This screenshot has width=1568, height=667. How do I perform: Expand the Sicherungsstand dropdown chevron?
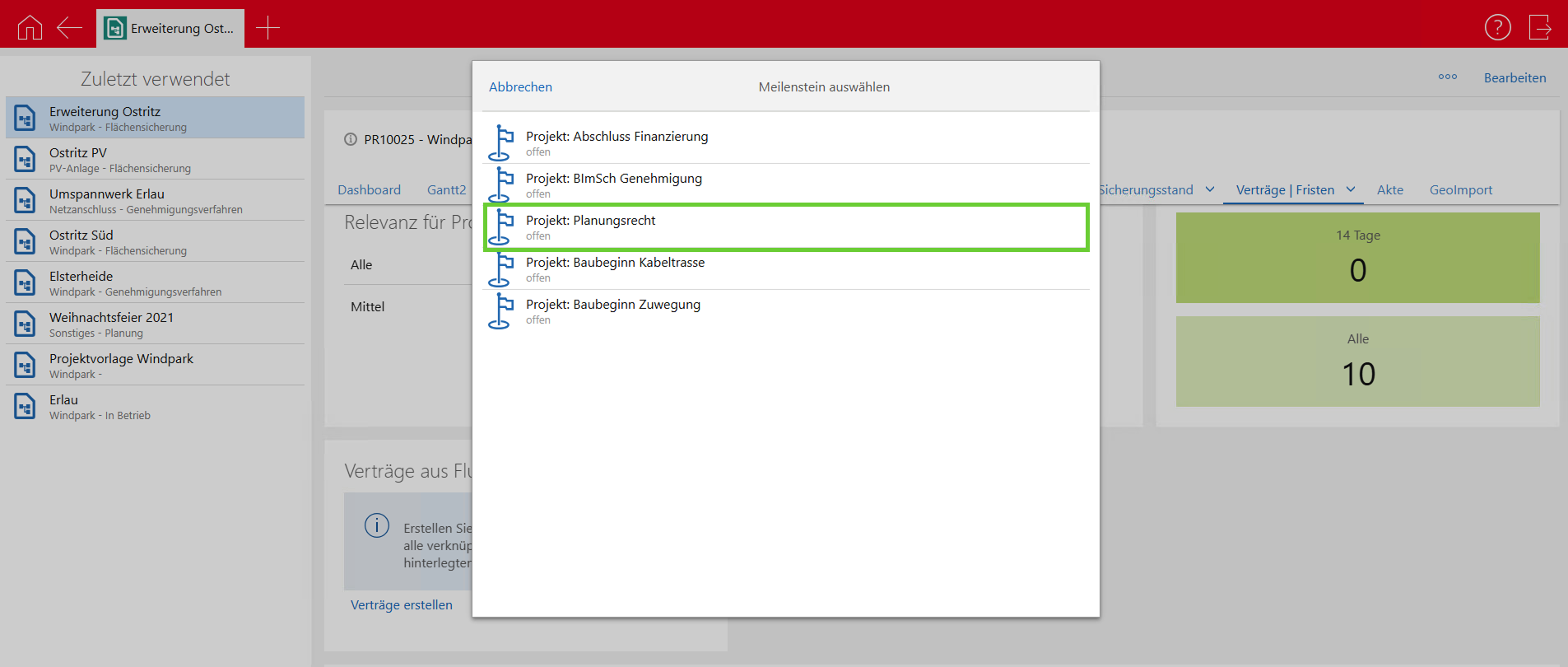[1210, 189]
